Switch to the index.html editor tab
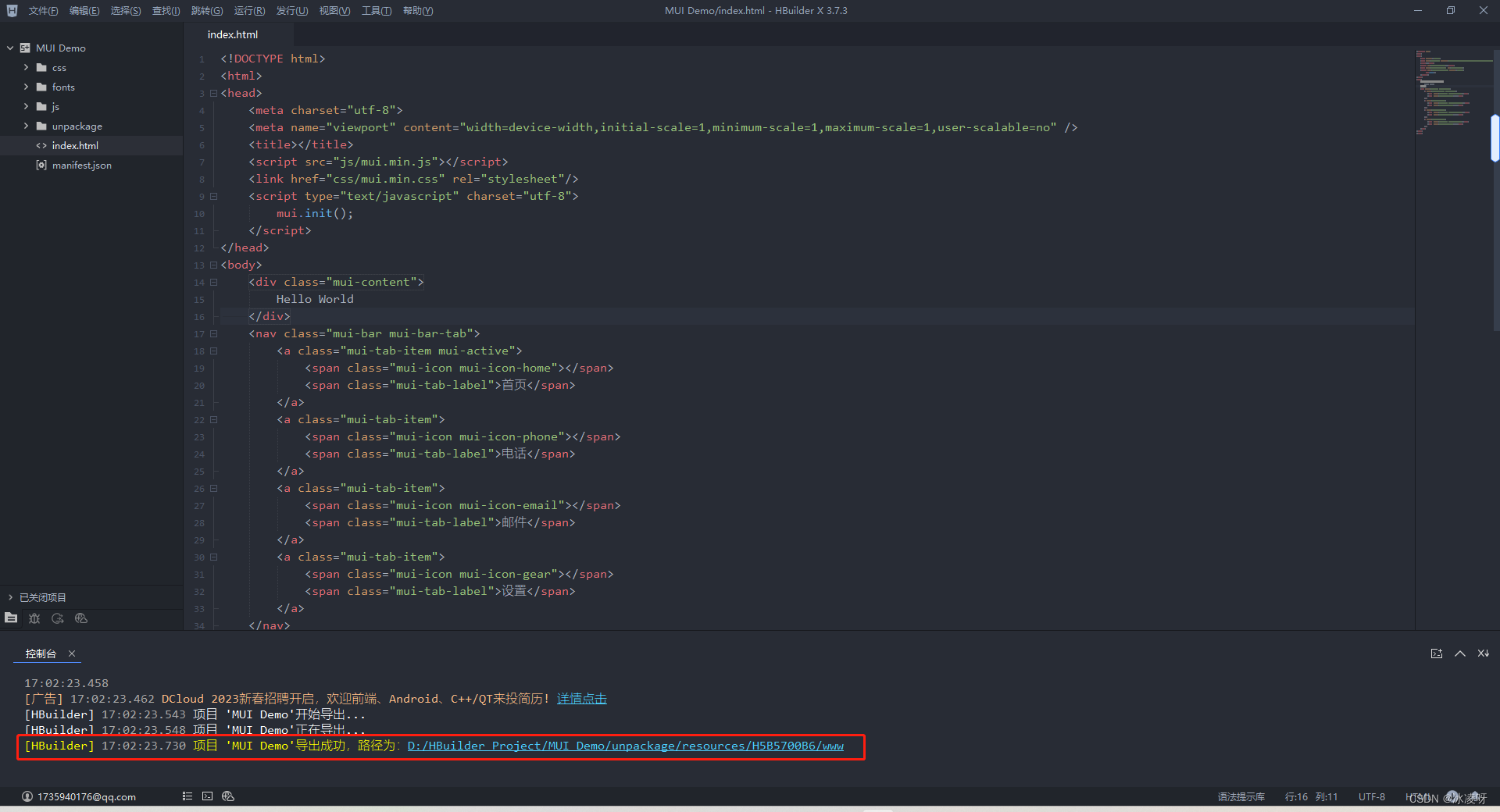1500x812 pixels. click(233, 34)
